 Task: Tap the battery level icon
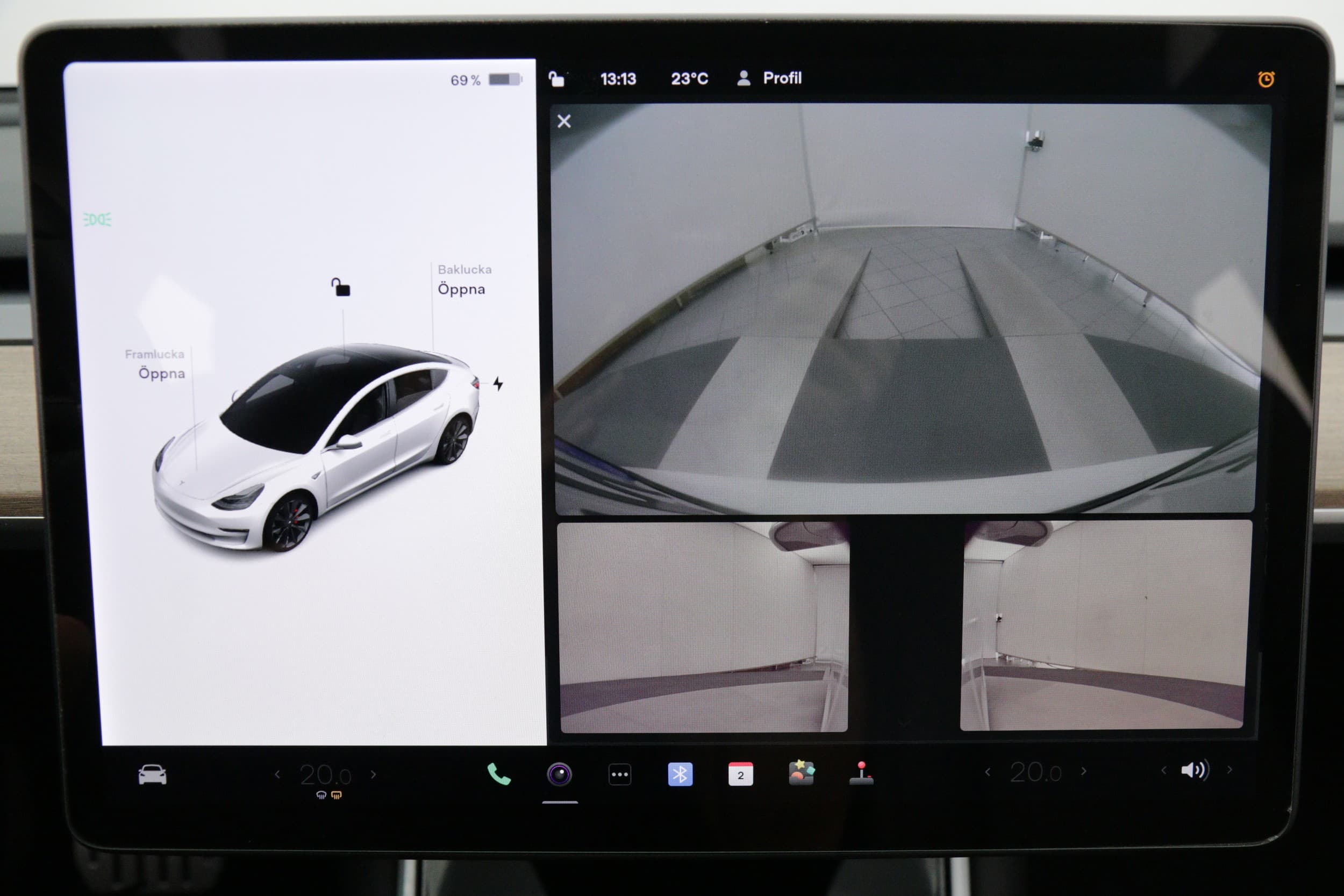click(x=505, y=79)
